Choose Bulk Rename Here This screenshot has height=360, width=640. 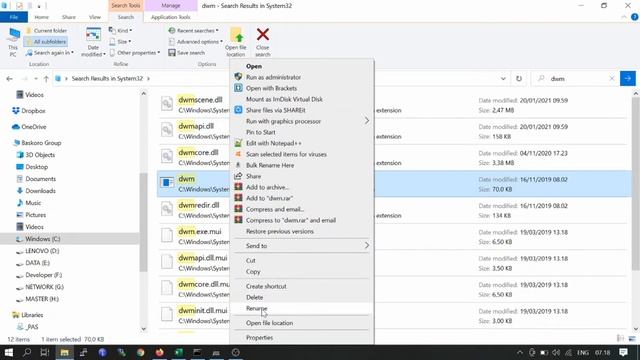point(302,165)
